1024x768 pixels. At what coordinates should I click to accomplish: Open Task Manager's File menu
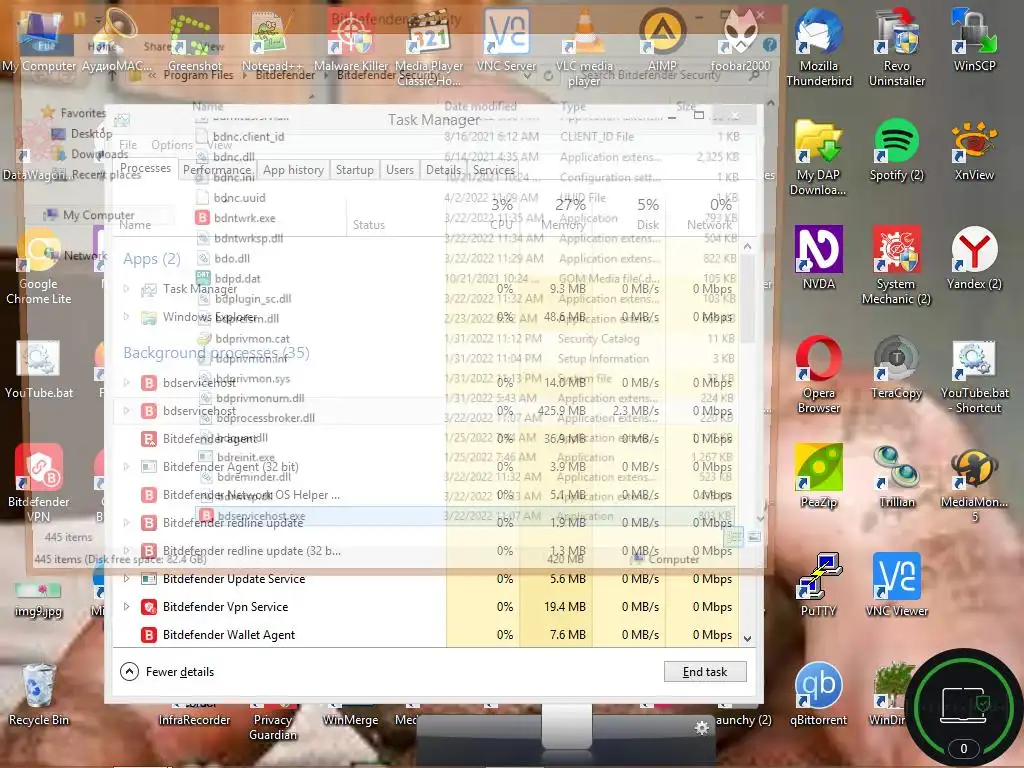pyautogui.click(x=128, y=145)
